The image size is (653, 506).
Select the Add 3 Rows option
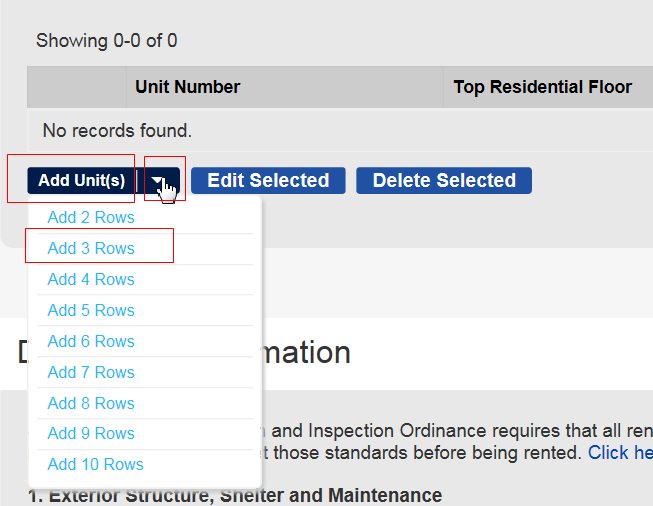pyautogui.click(x=91, y=248)
